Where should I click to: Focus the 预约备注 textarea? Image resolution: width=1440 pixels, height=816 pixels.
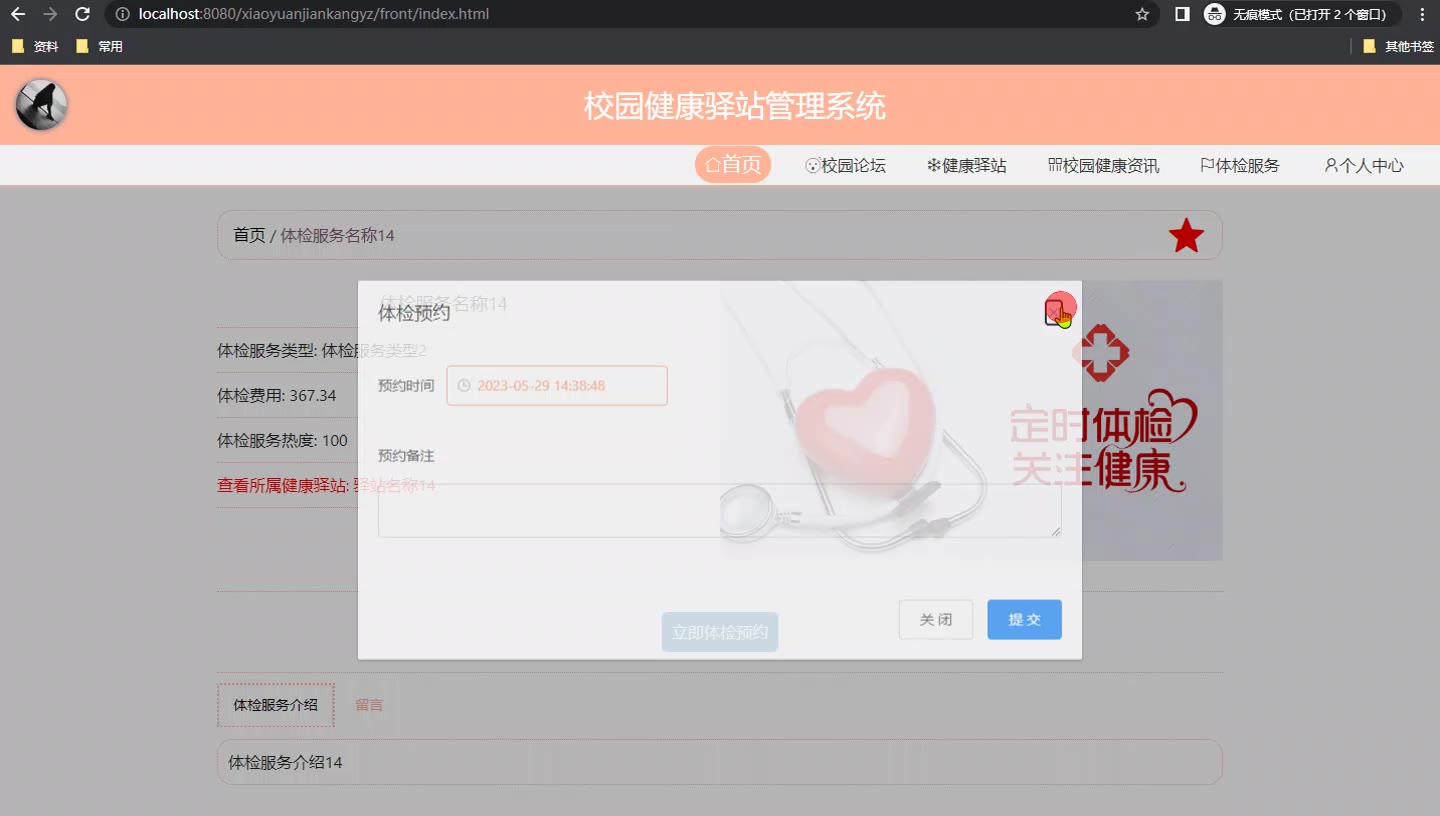(719, 510)
